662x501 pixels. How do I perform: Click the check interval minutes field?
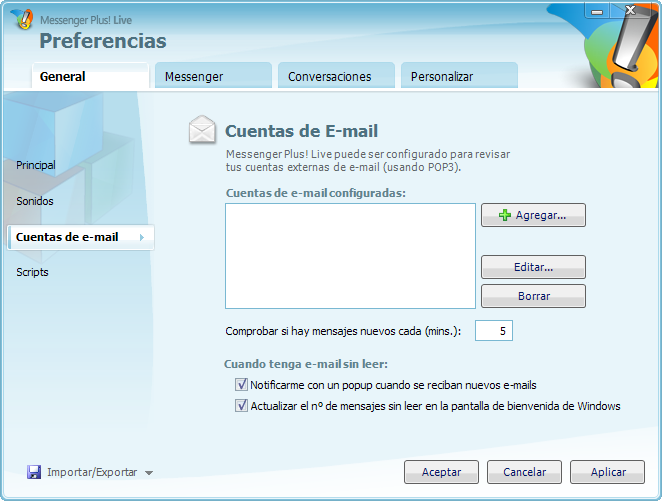tap(493, 331)
